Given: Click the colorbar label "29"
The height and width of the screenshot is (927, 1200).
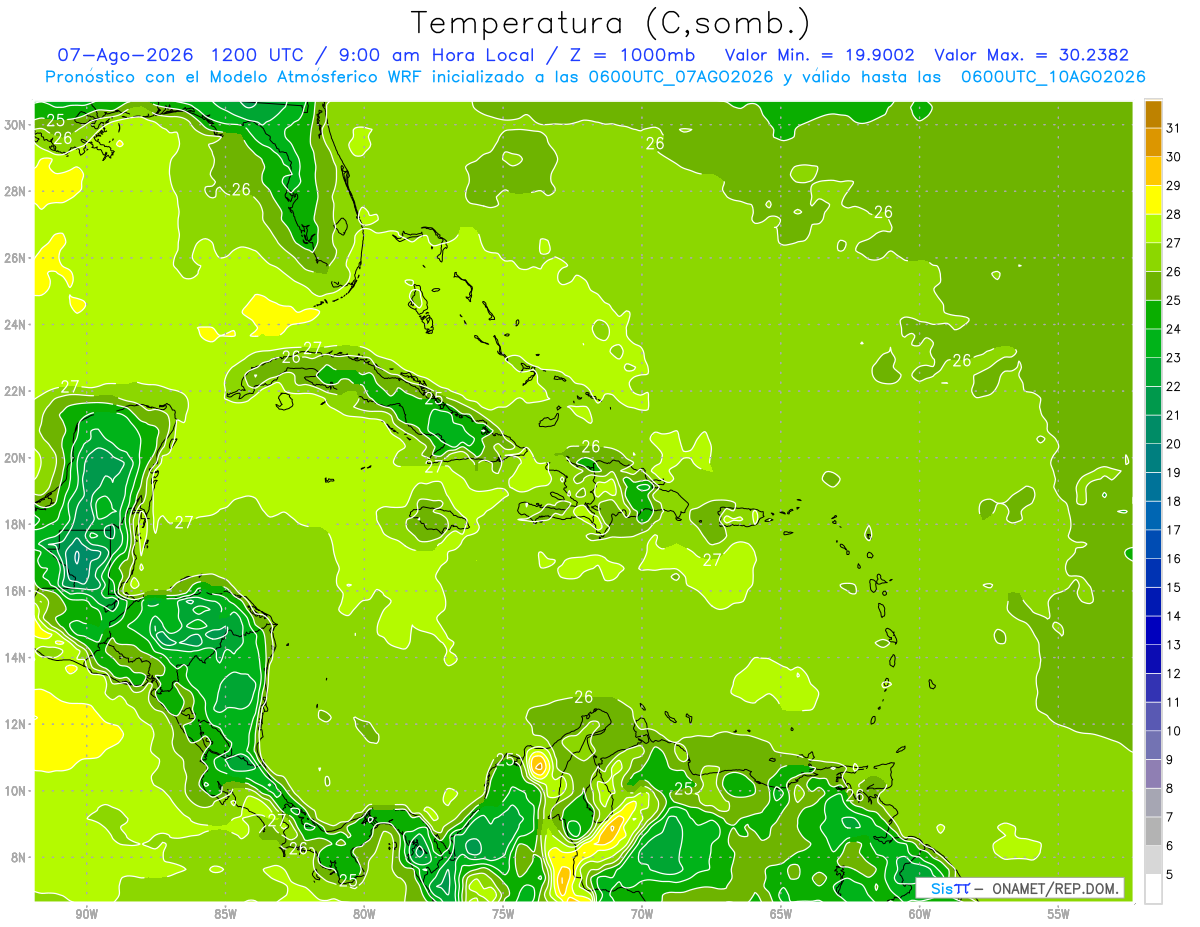Looking at the screenshot, I should [x=1174, y=184].
